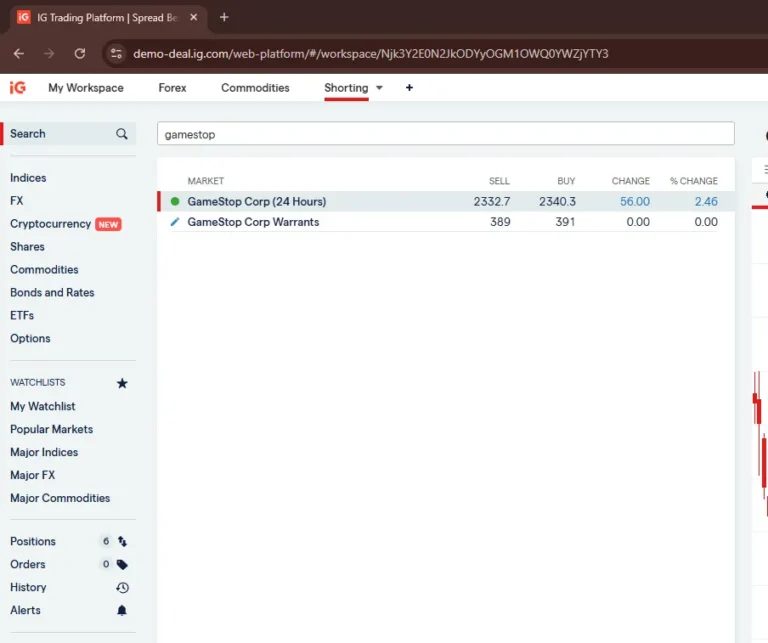Switch to the Commodities workspace tab
Image resolution: width=768 pixels, height=643 pixels.
point(255,88)
